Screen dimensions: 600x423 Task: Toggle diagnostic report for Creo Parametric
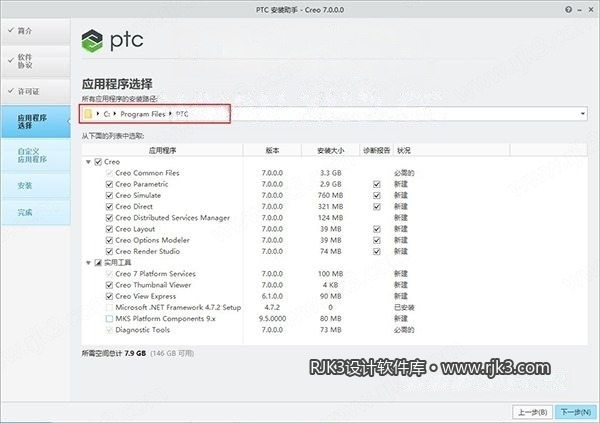[377, 184]
